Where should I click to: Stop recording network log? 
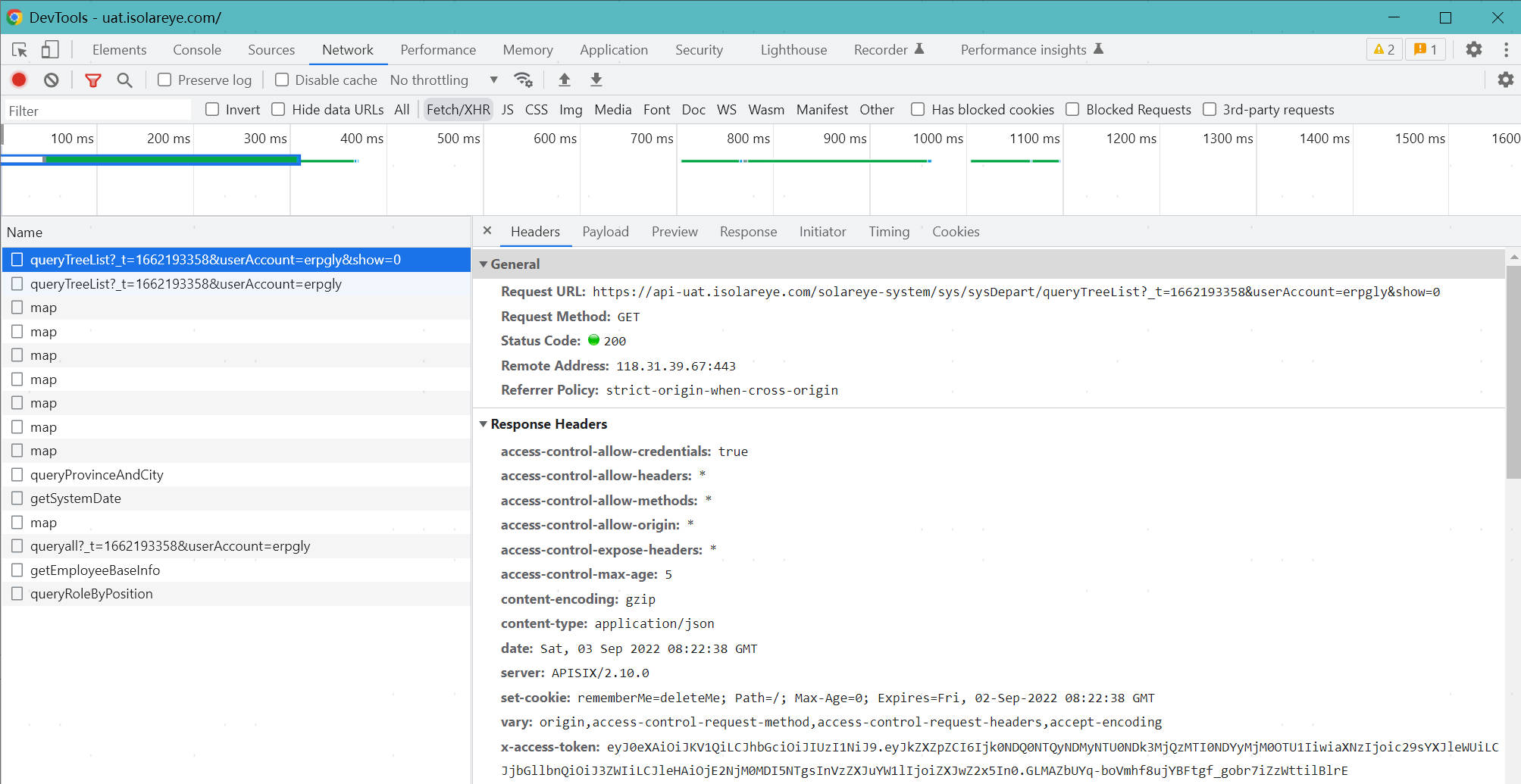[x=19, y=80]
